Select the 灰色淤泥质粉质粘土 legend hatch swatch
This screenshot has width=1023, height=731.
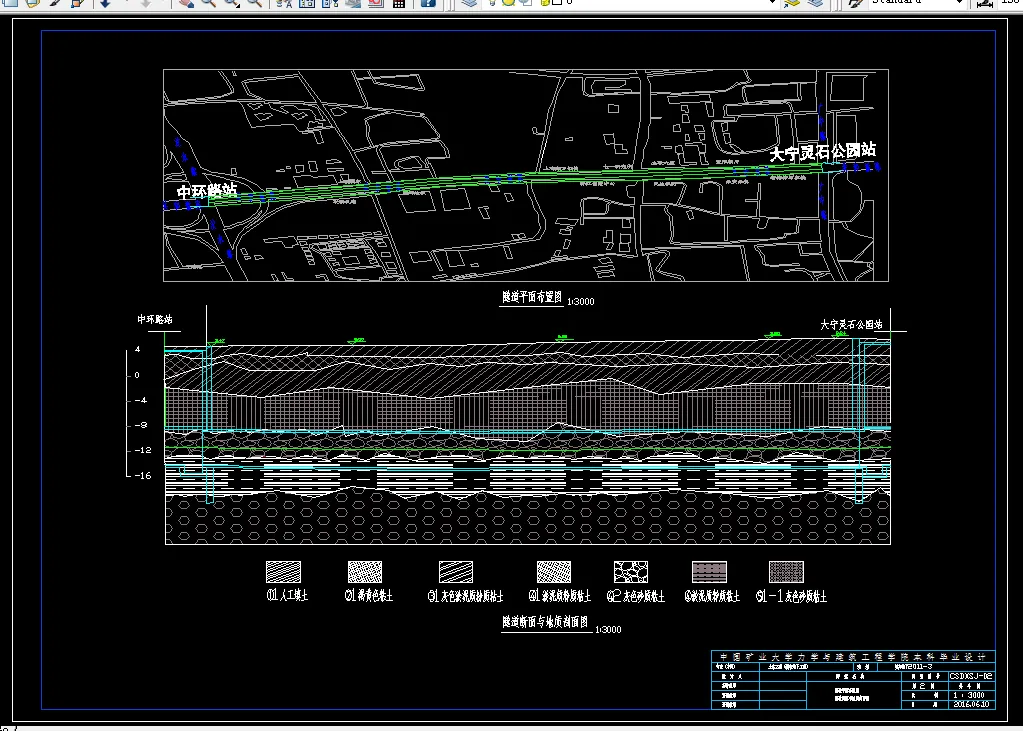(x=456, y=572)
